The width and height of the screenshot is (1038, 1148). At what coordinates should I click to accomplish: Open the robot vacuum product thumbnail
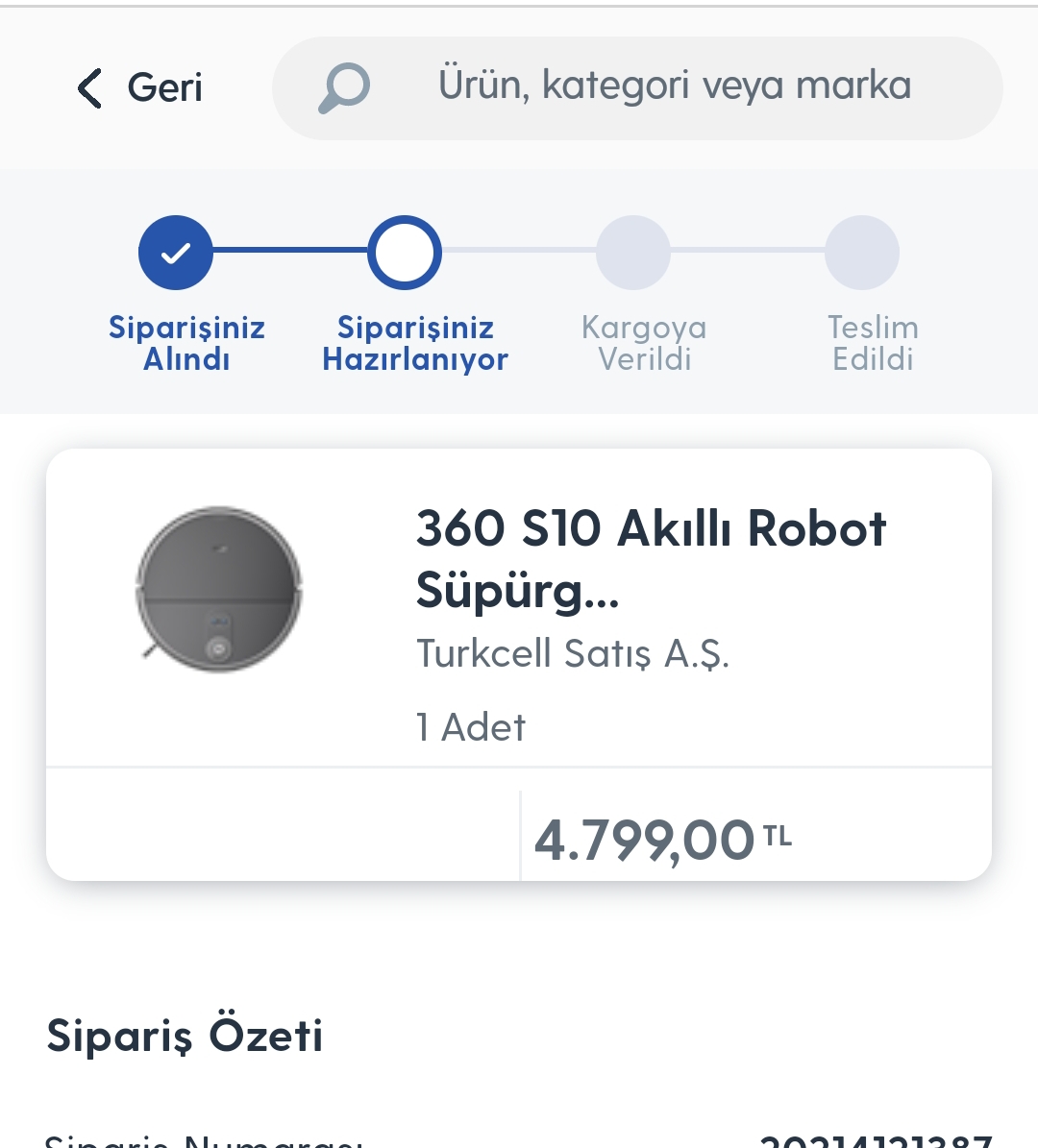(219, 590)
